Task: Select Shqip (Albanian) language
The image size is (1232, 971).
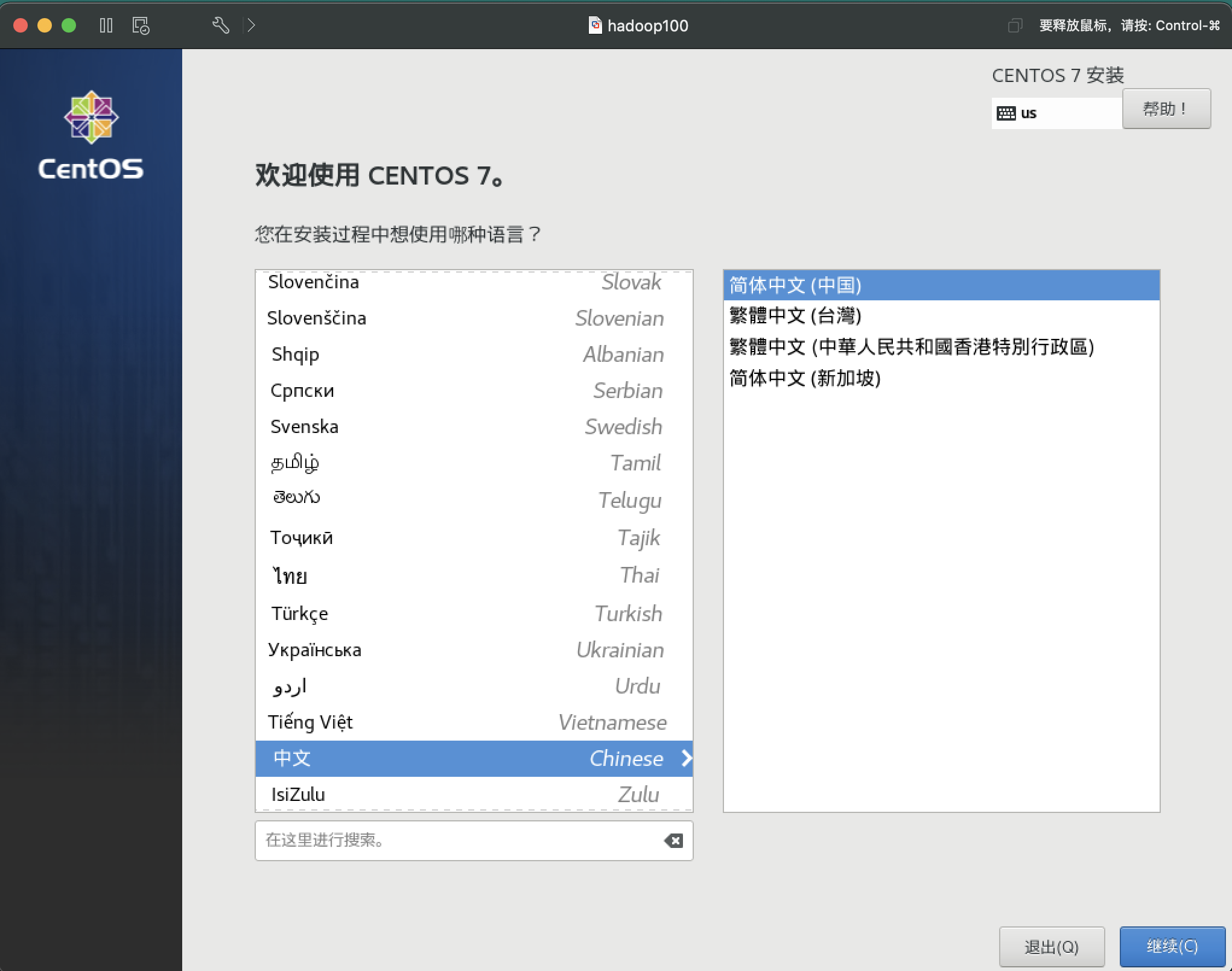Action: click(x=474, y=354)
